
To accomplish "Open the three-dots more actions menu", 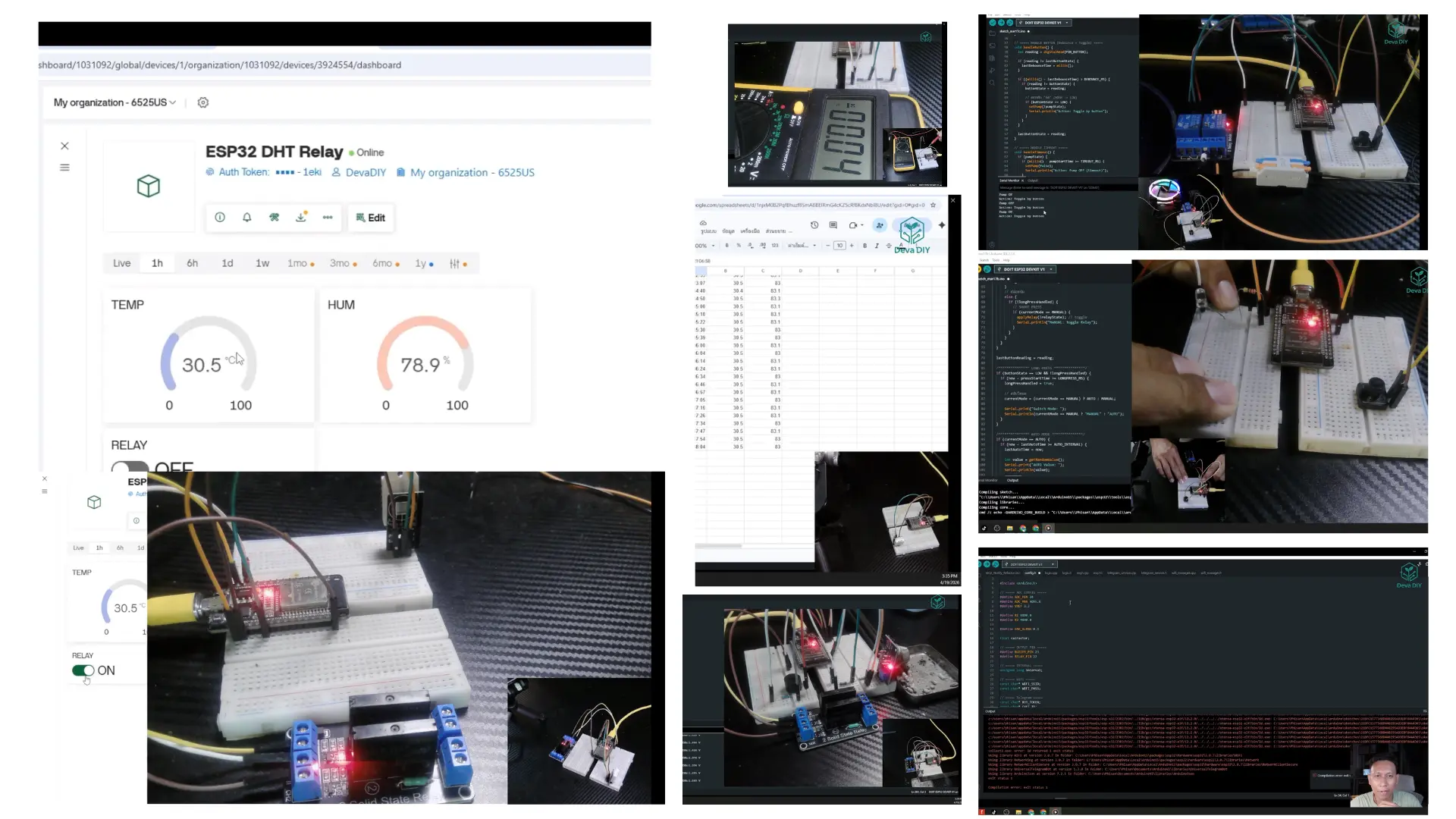I will pyautogui.click(x=328, y=218).
